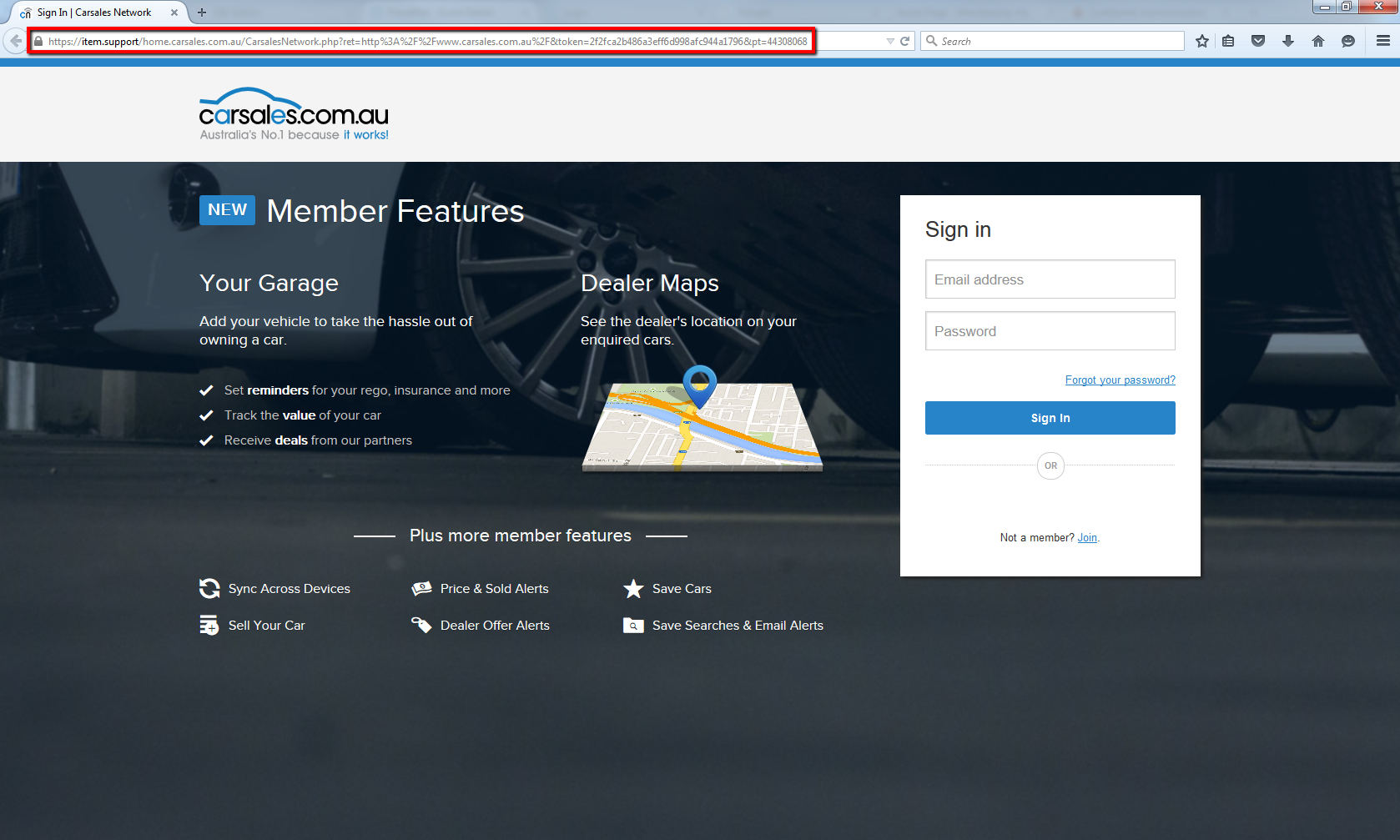Open the Downloads arrow icon
The height and width of the screenshot is (840, 1400).
point(1288,41)
